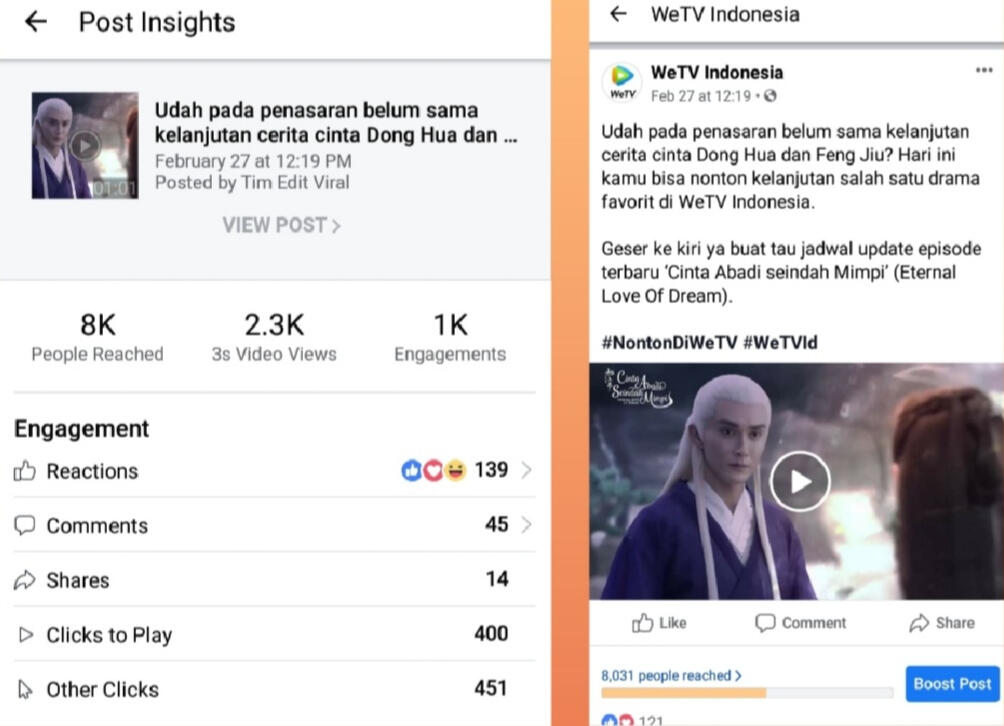Tap the Like thumbs-up icon

(x=642, y=622)
